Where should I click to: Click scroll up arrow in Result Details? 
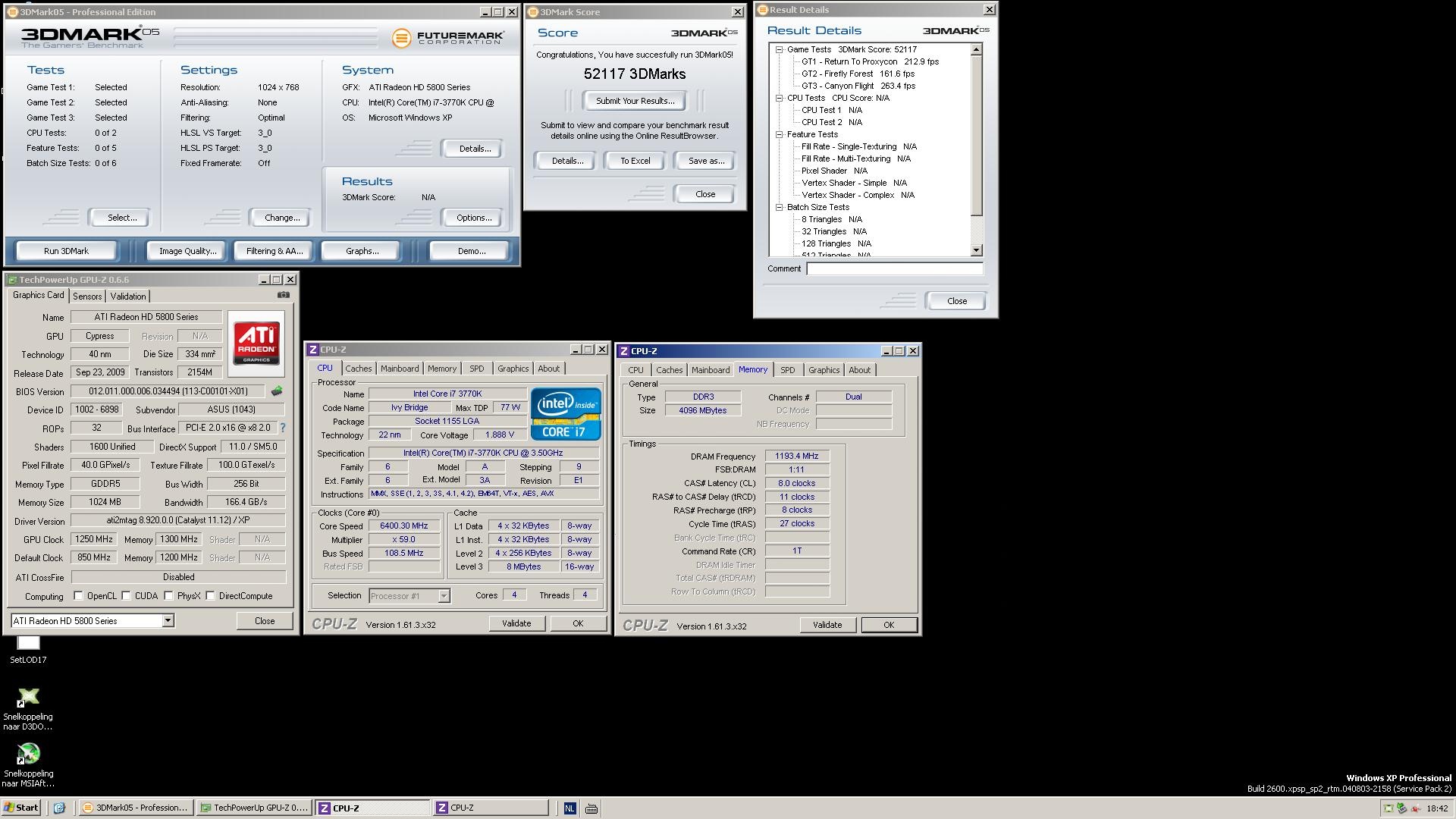coord(977,49)
